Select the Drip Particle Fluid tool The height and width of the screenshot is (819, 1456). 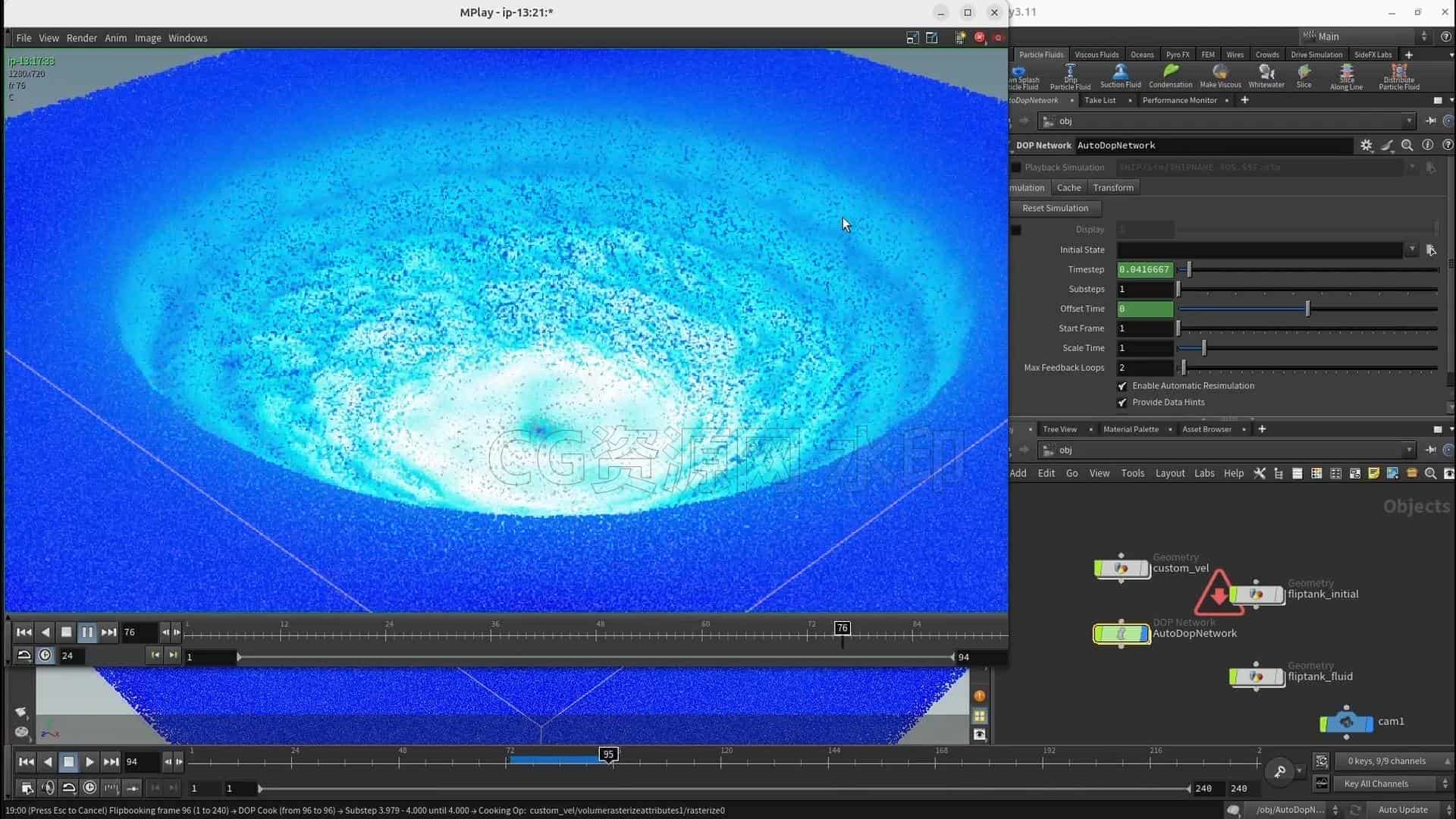pos(1070,77)
